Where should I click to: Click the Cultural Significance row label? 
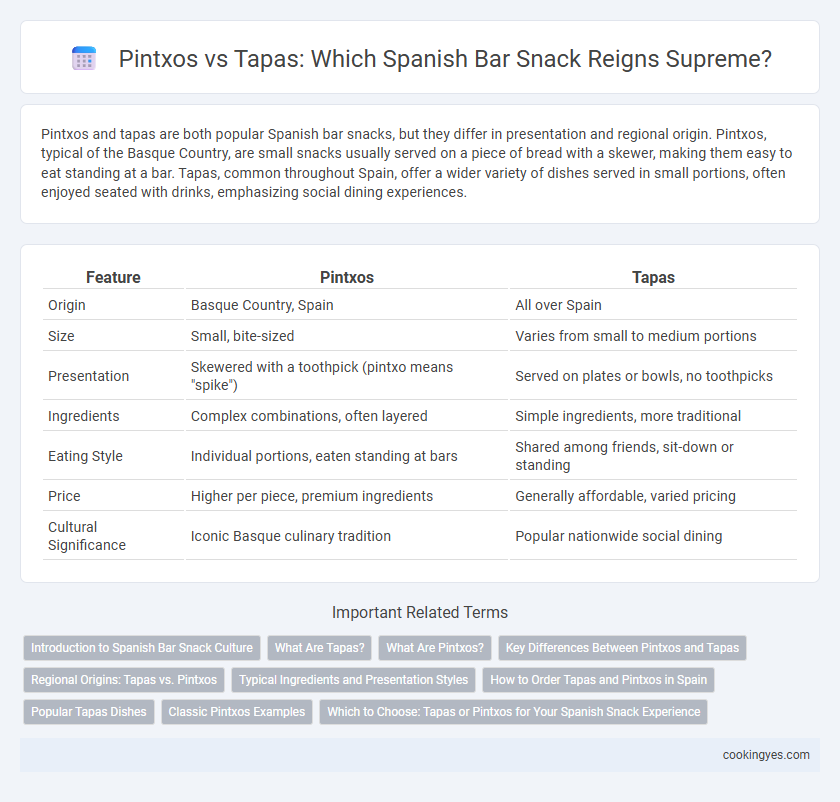point(87,536)
